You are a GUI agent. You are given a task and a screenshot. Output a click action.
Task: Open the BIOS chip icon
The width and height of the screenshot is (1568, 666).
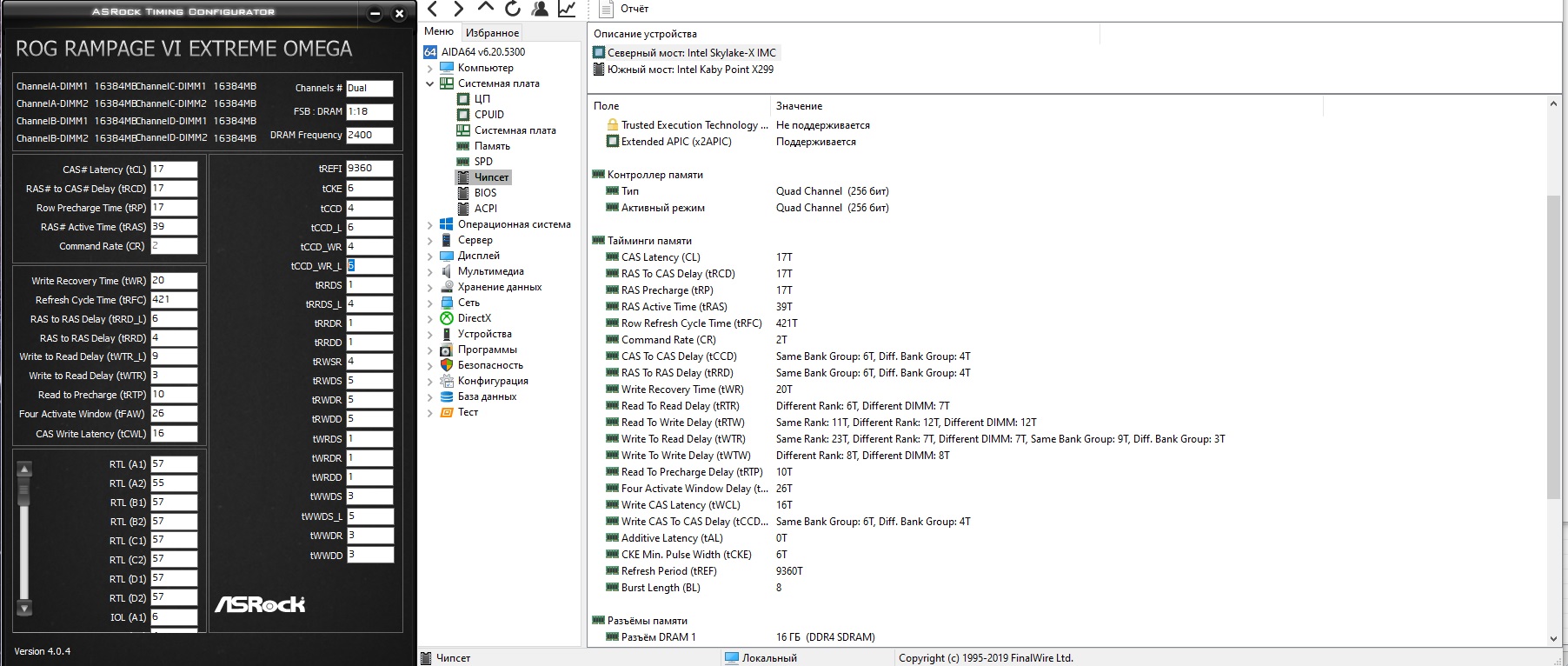coord(463,193)
